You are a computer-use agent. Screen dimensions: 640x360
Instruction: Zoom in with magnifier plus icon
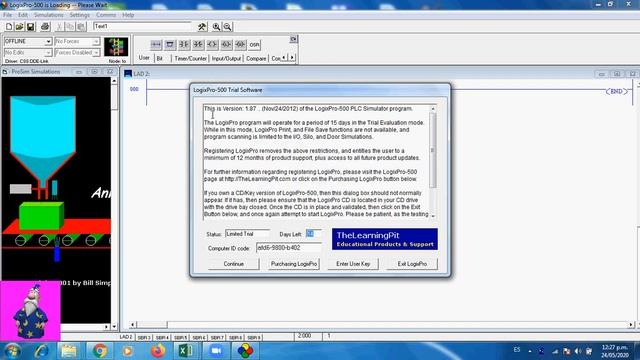[x=216, y=27]
